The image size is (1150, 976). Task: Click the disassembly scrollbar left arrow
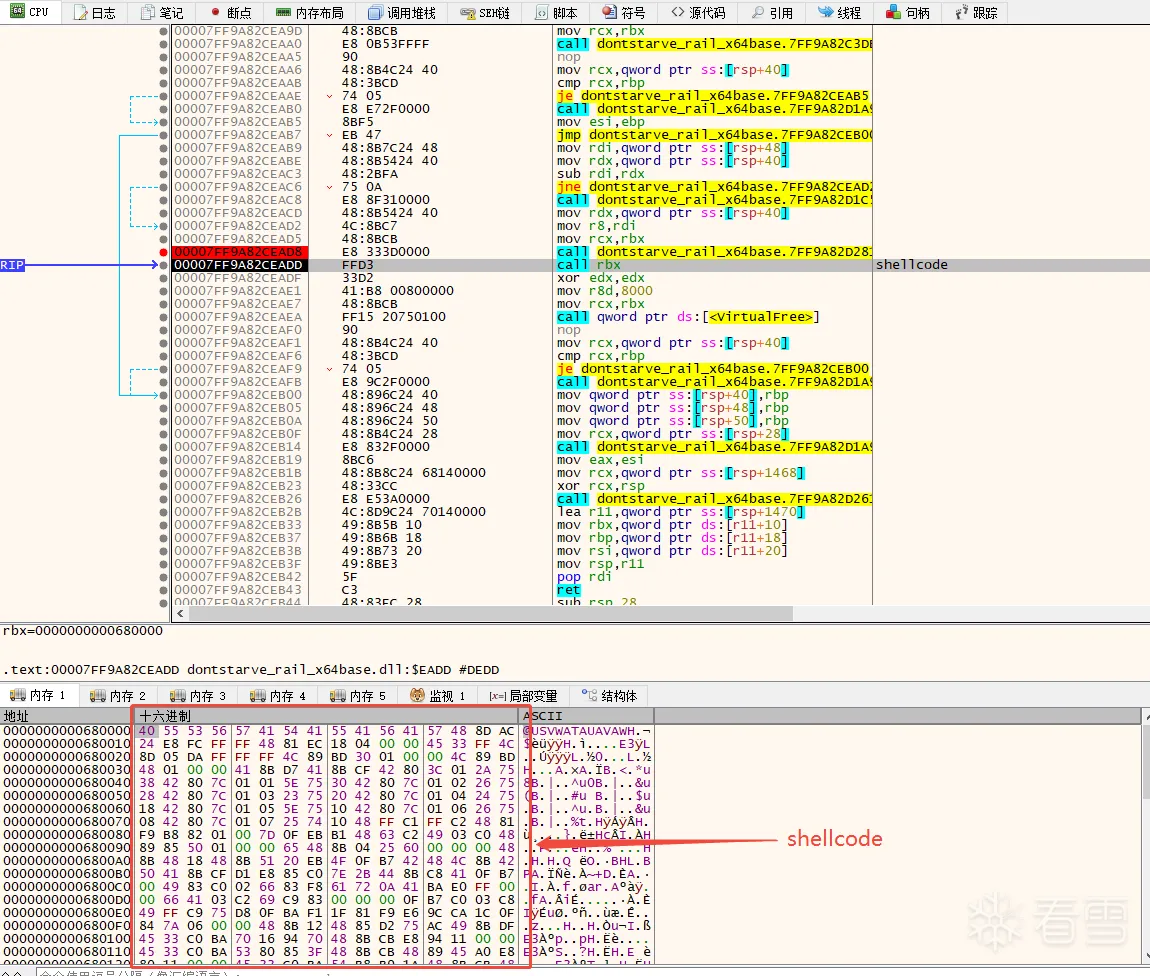pos(180,614)
